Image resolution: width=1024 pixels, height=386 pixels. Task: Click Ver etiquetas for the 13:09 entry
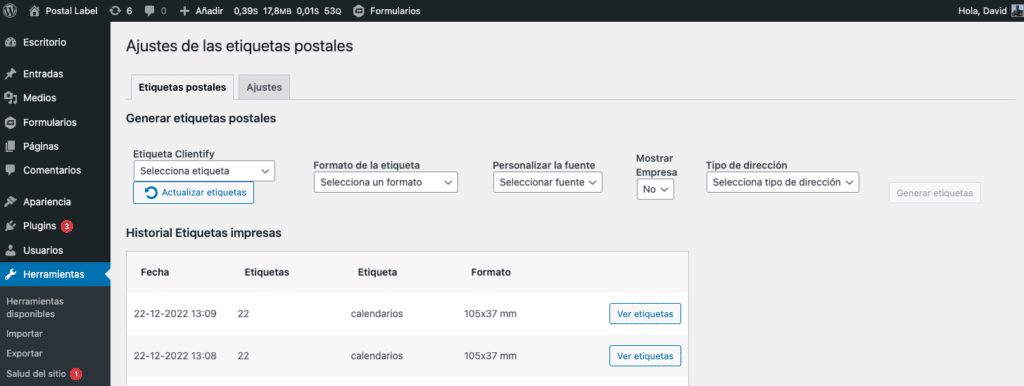tap(645, 314)
